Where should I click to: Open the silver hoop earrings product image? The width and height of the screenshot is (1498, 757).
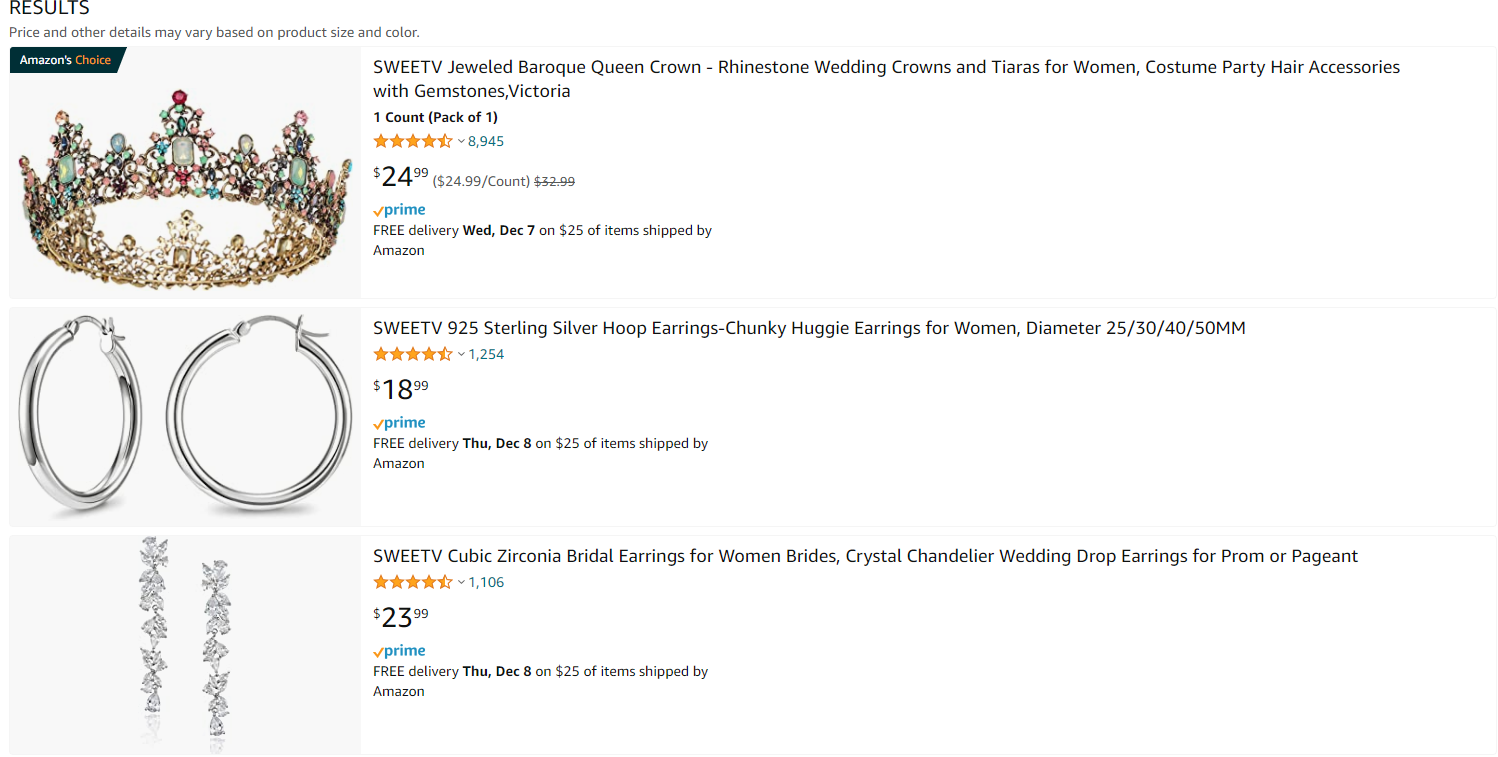185,417
